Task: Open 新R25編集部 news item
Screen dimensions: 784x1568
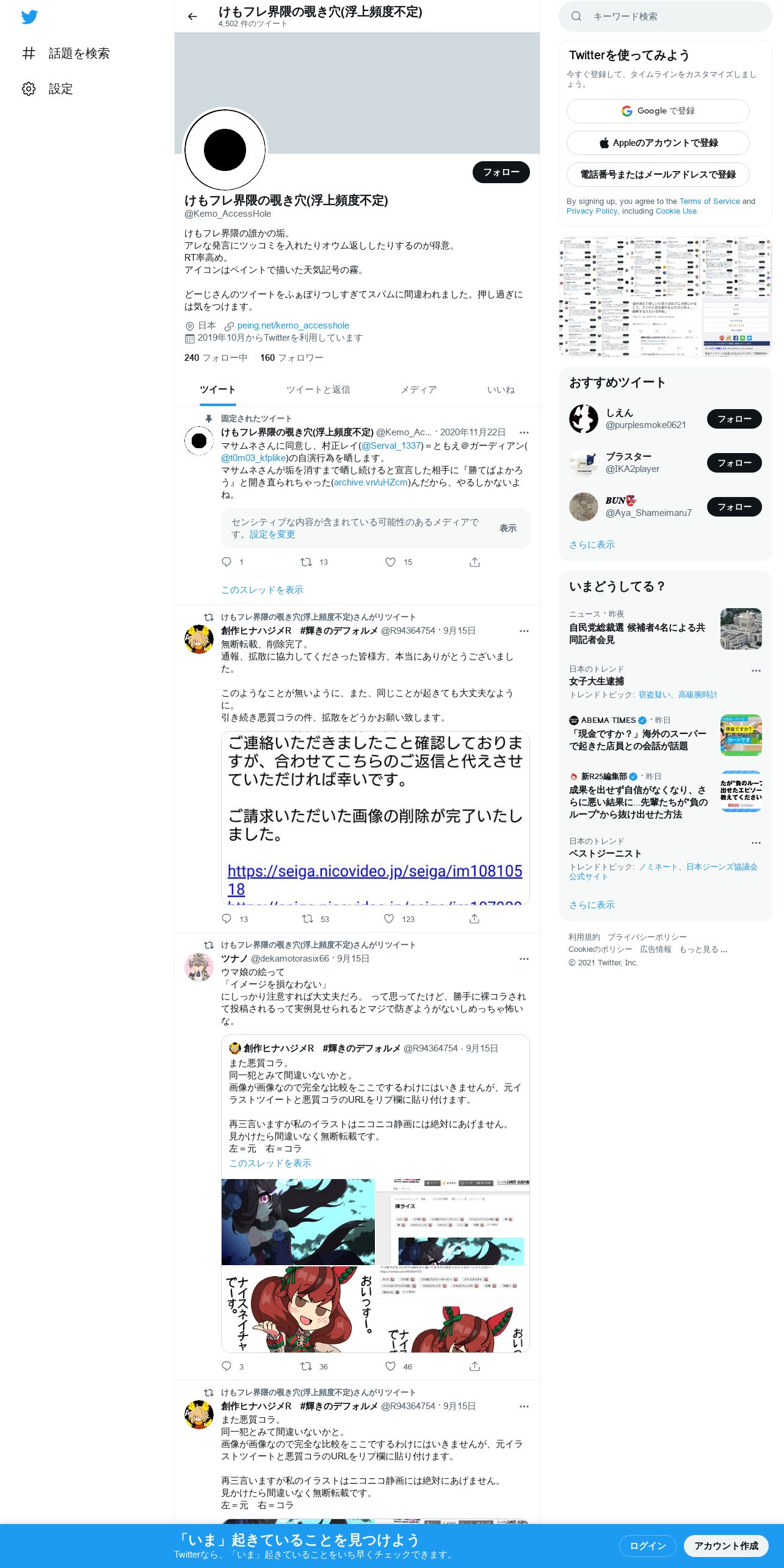Action: pyautogui.click(x=666, y=796)
